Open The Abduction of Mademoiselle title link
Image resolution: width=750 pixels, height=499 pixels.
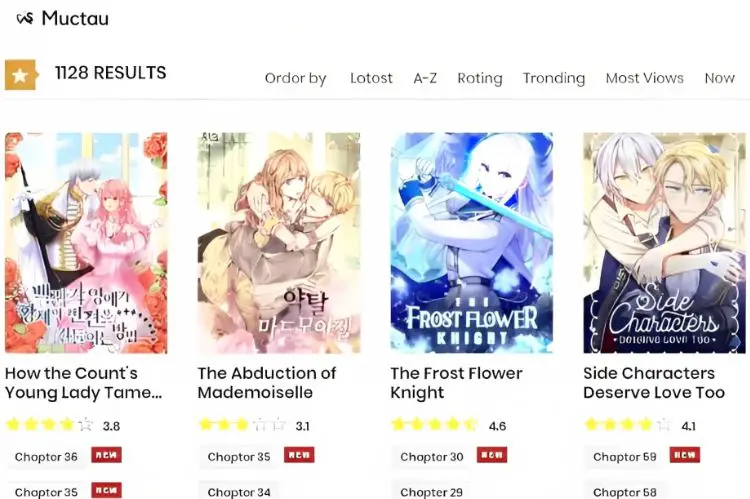(x=267, y=383)
